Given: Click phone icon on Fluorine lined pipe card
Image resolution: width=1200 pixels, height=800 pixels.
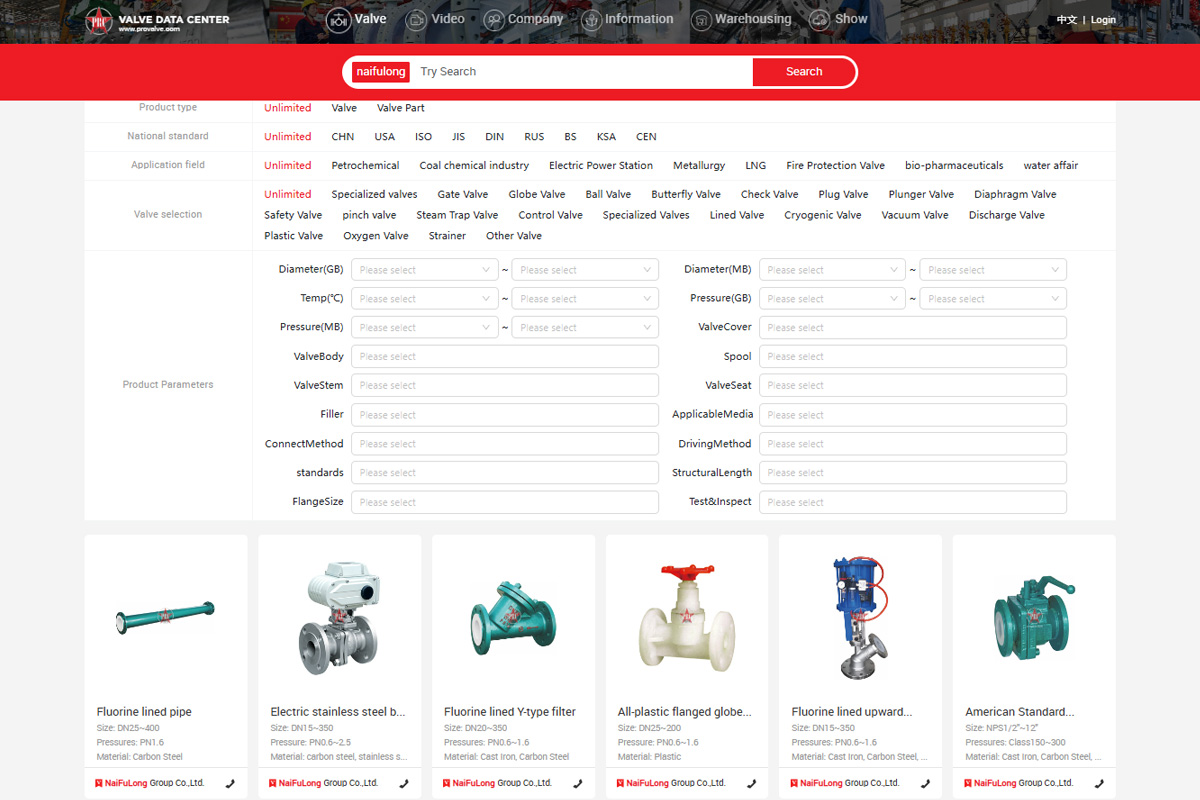Looking at the screenshot, I should coord(230,784).
